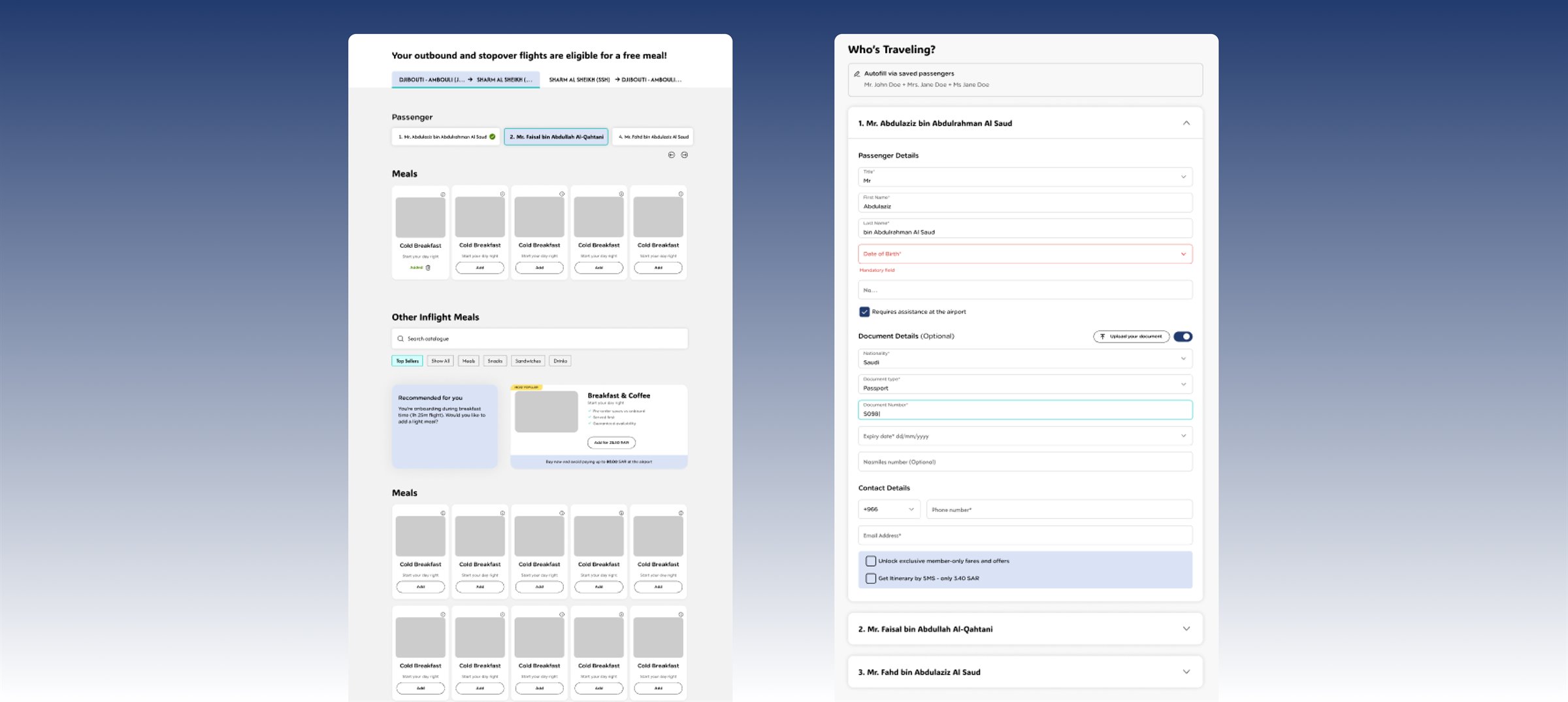Select the Top Sellers filter
This screenshot has height=702, width=1568.
click(407, 361)
